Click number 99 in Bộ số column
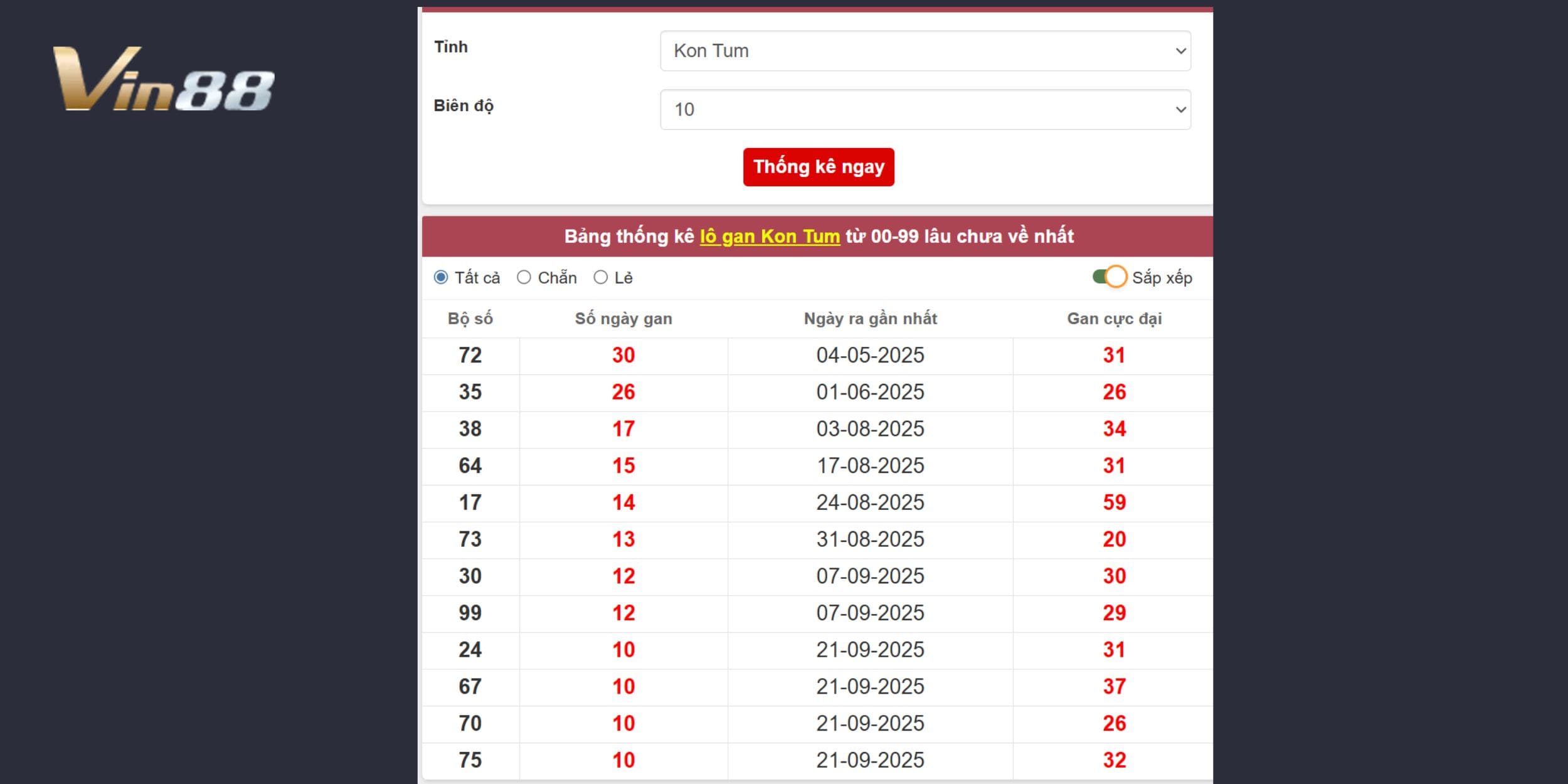The image size is (1568, 784). [x=470, y=613]
